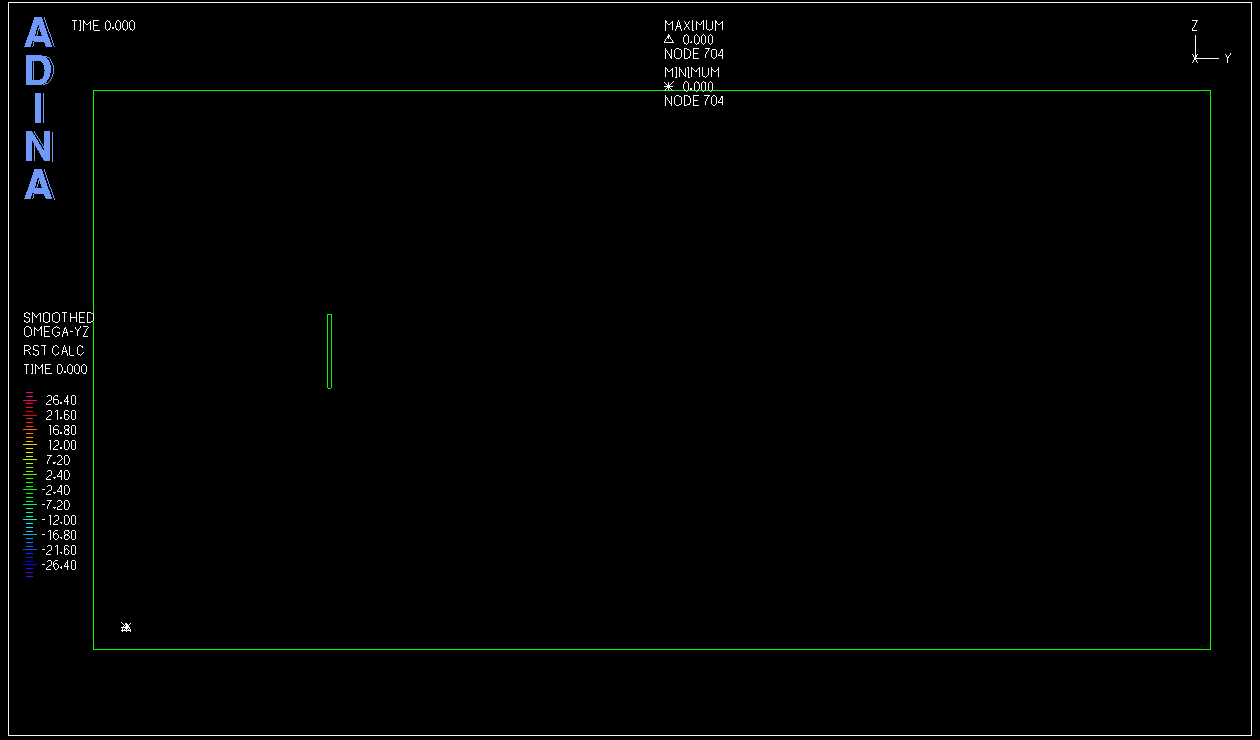Click NODE 704 directly under MAXIMUM value
This screenshot has height=740, width=1260.
point(694,54)
